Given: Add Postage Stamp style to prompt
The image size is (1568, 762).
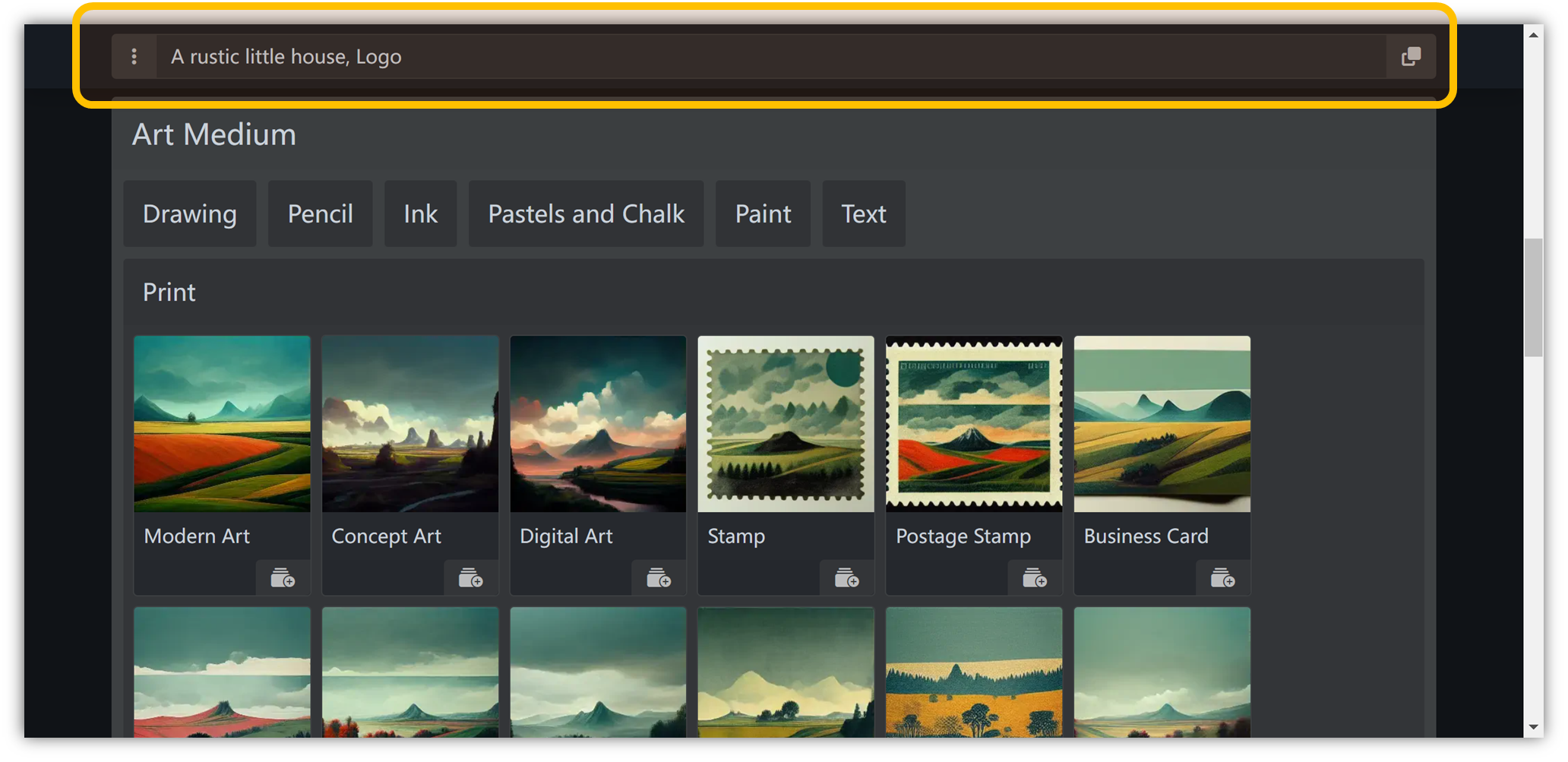Looking at the screenshot, I should [x=1035, y=578].
